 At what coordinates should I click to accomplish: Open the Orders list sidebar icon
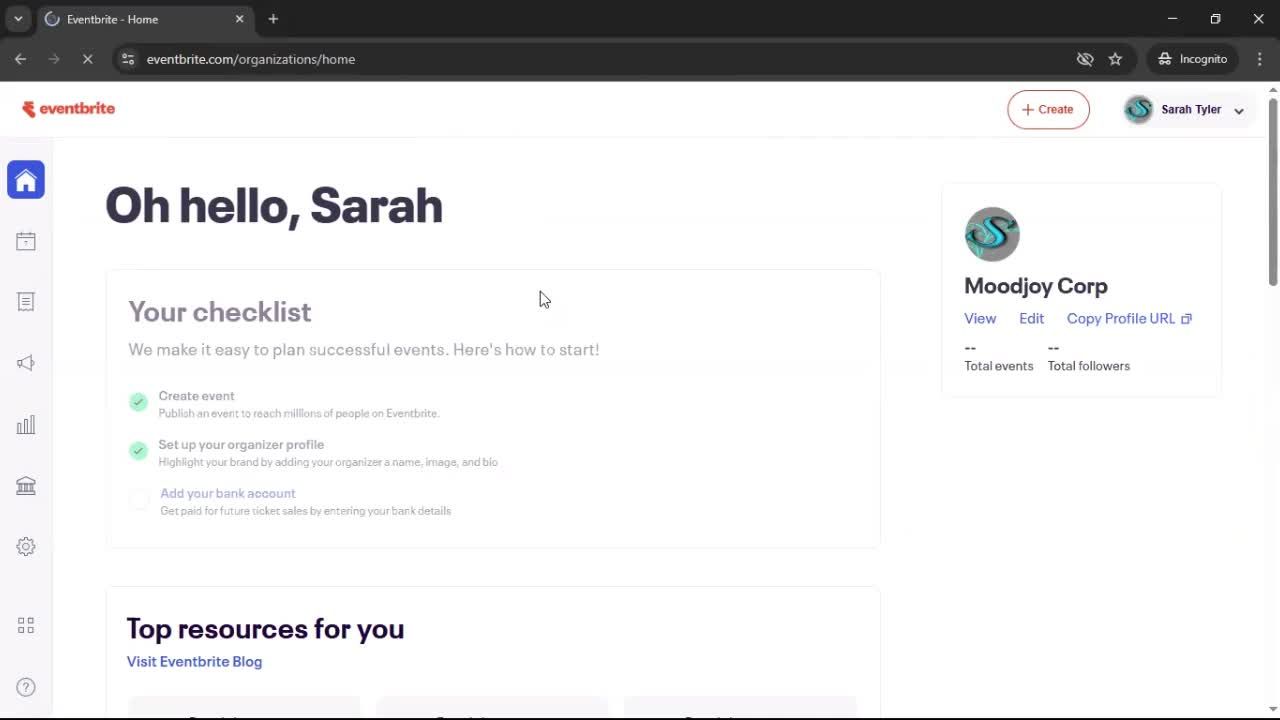(x=26, y=302)
